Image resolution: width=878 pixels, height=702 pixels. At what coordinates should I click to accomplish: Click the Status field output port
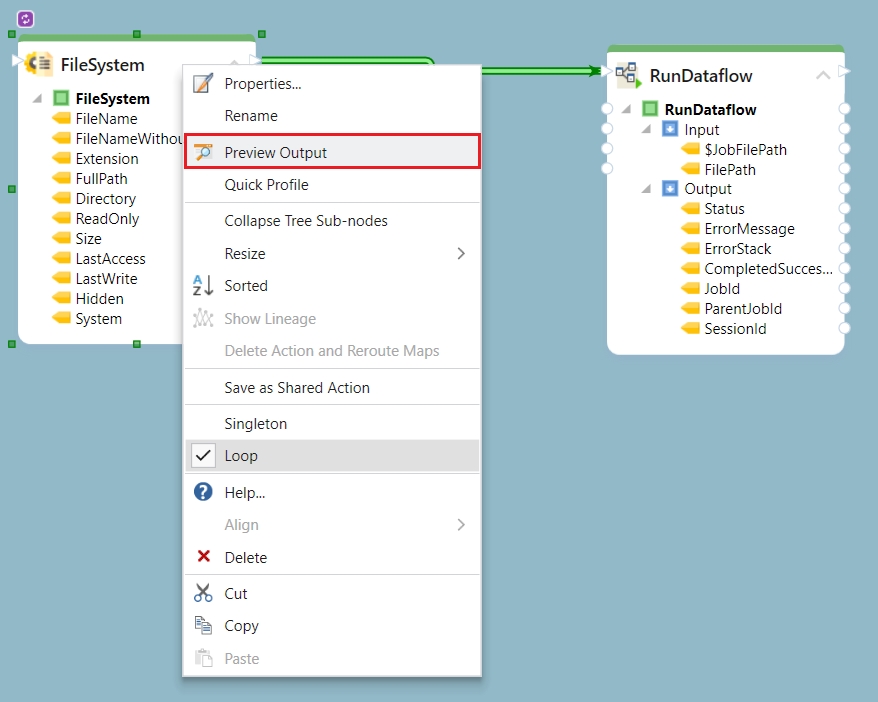pyautogui.click(x=845, y=209)
